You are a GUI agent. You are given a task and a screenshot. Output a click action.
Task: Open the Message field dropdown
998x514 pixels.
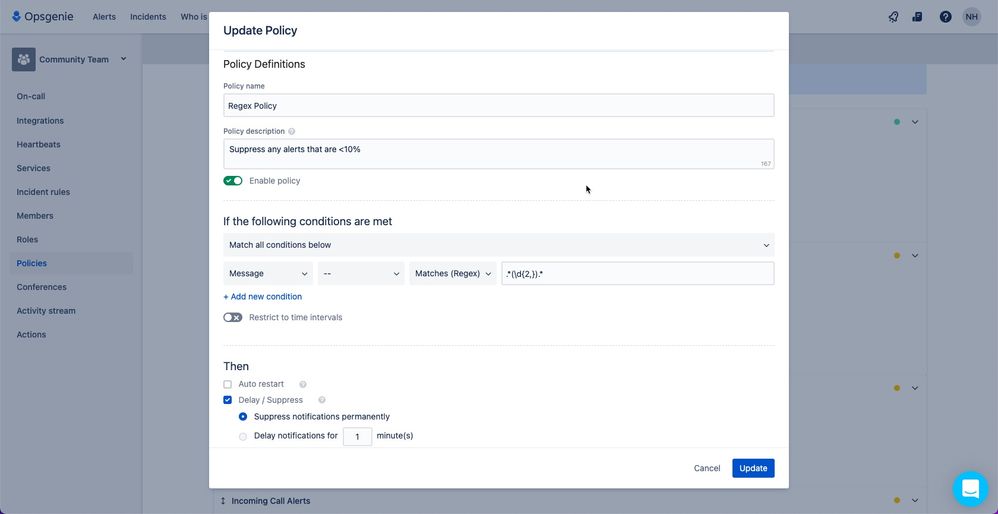[268, 274]
